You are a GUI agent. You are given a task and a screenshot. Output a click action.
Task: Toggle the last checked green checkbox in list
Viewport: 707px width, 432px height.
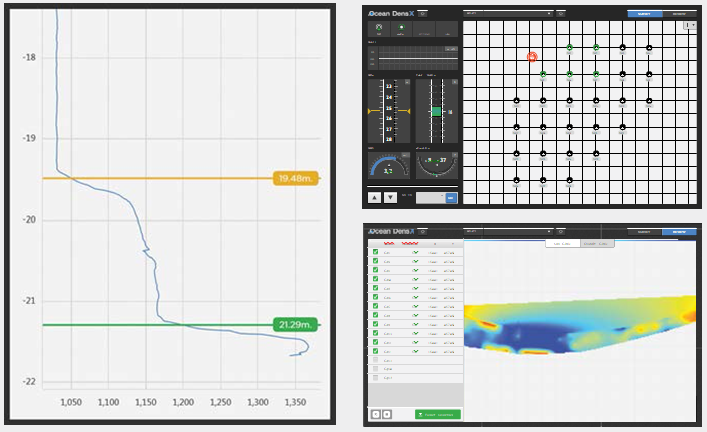point(376,351)
